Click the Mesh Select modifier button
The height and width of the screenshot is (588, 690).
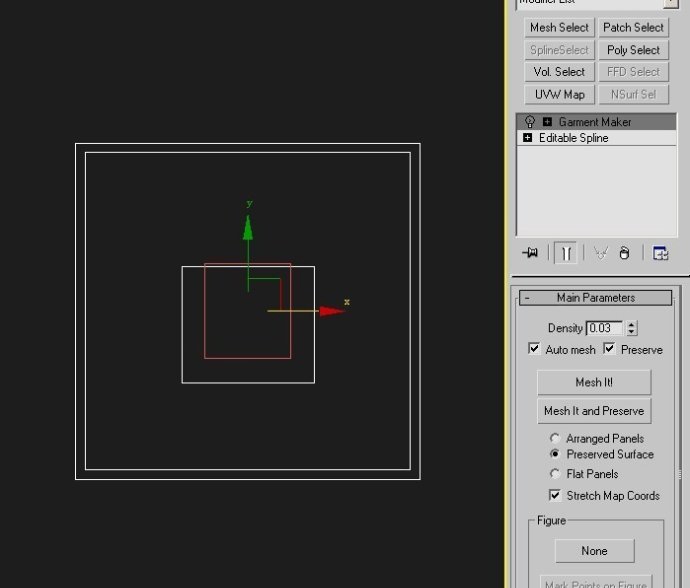[559, 28]
